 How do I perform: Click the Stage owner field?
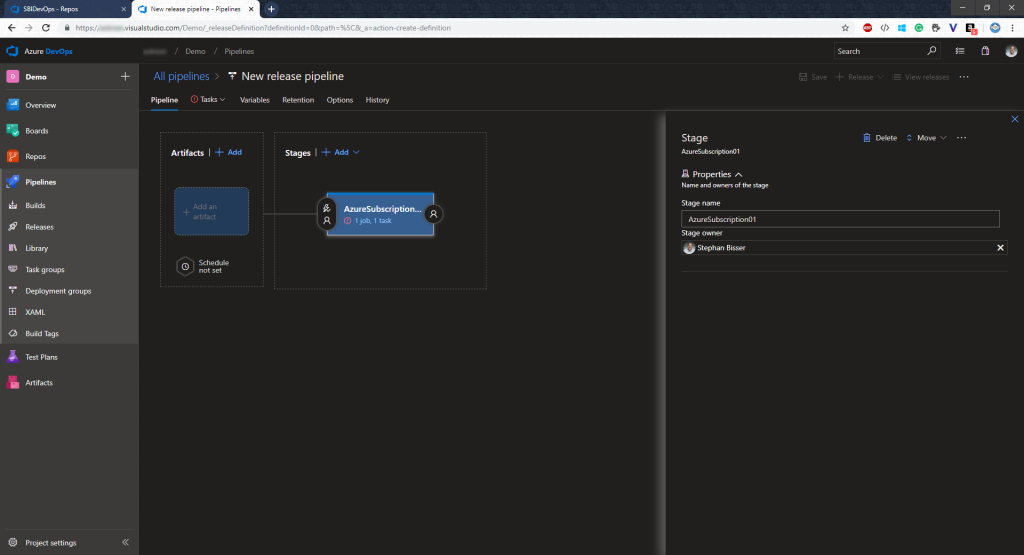[844, 247]
